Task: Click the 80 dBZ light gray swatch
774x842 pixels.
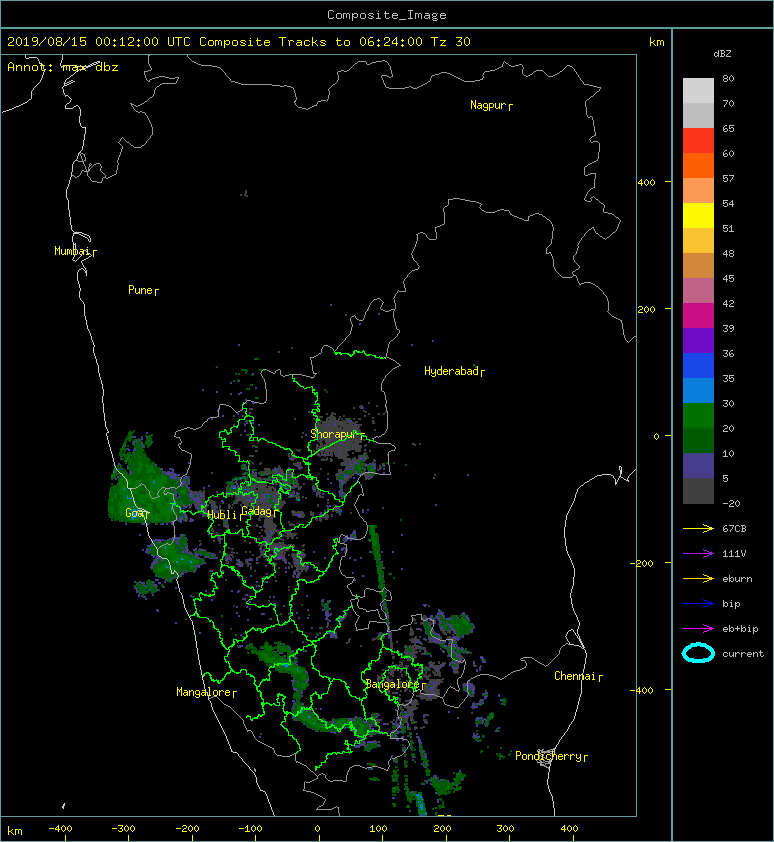Action: tap(698, 90)
